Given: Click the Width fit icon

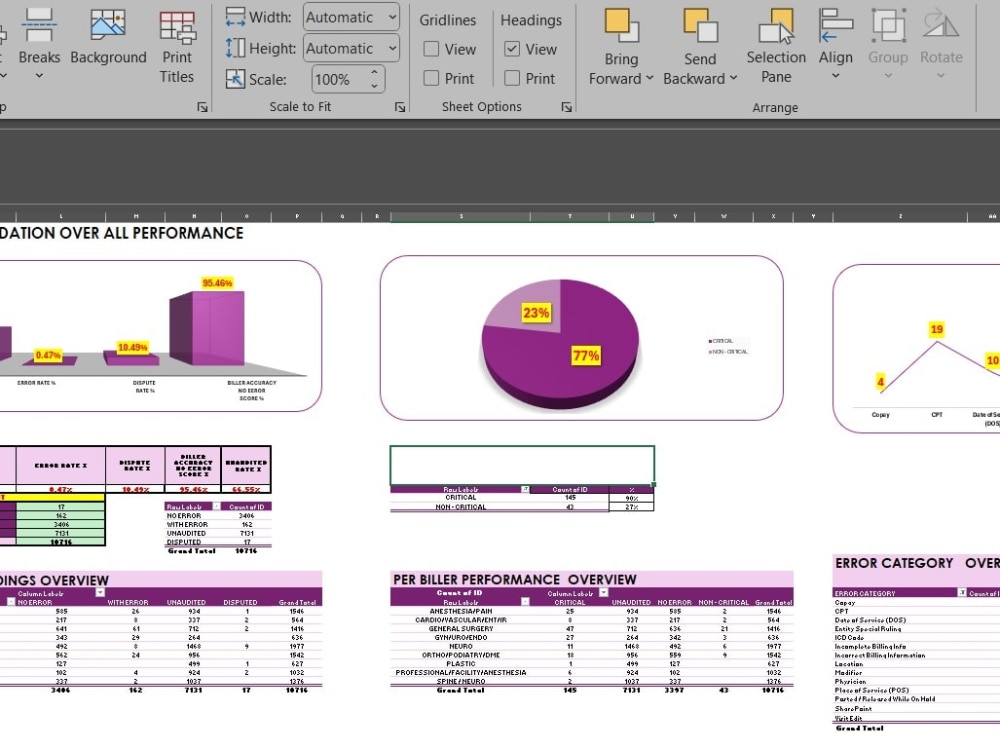Looking at the screenshot, I should tap(235, 17).
